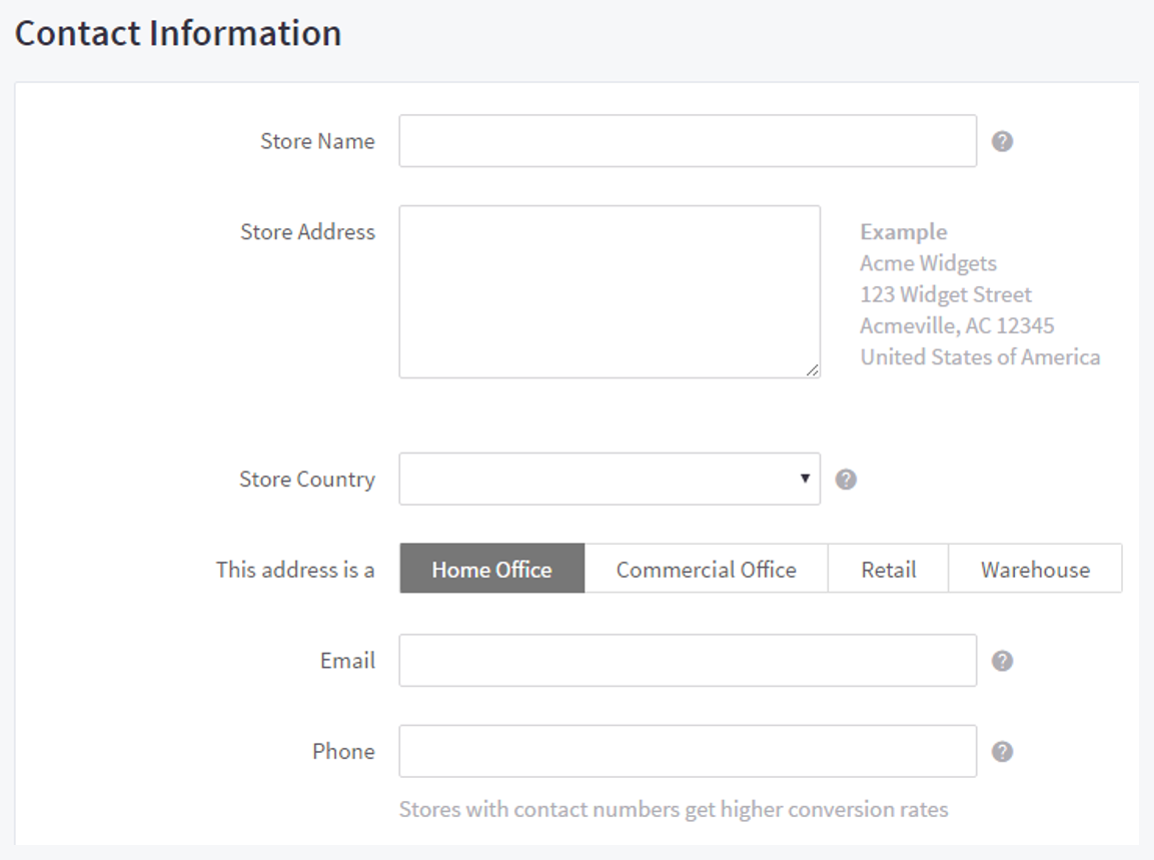
Task: Click the This address is a label
Action: pyautogui.click(x=295, y=569)
